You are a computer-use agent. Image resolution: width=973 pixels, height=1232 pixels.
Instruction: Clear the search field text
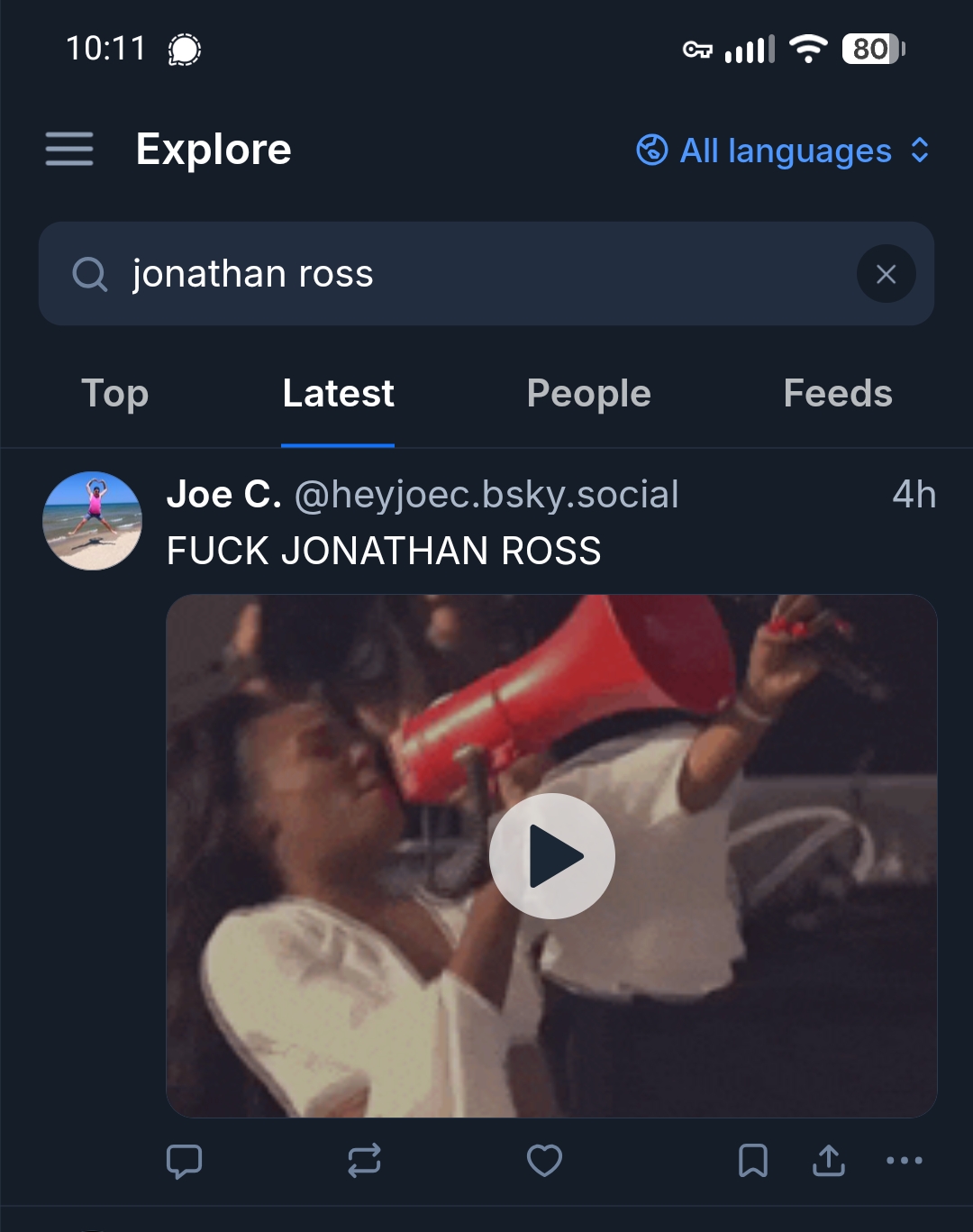[886, 274]
